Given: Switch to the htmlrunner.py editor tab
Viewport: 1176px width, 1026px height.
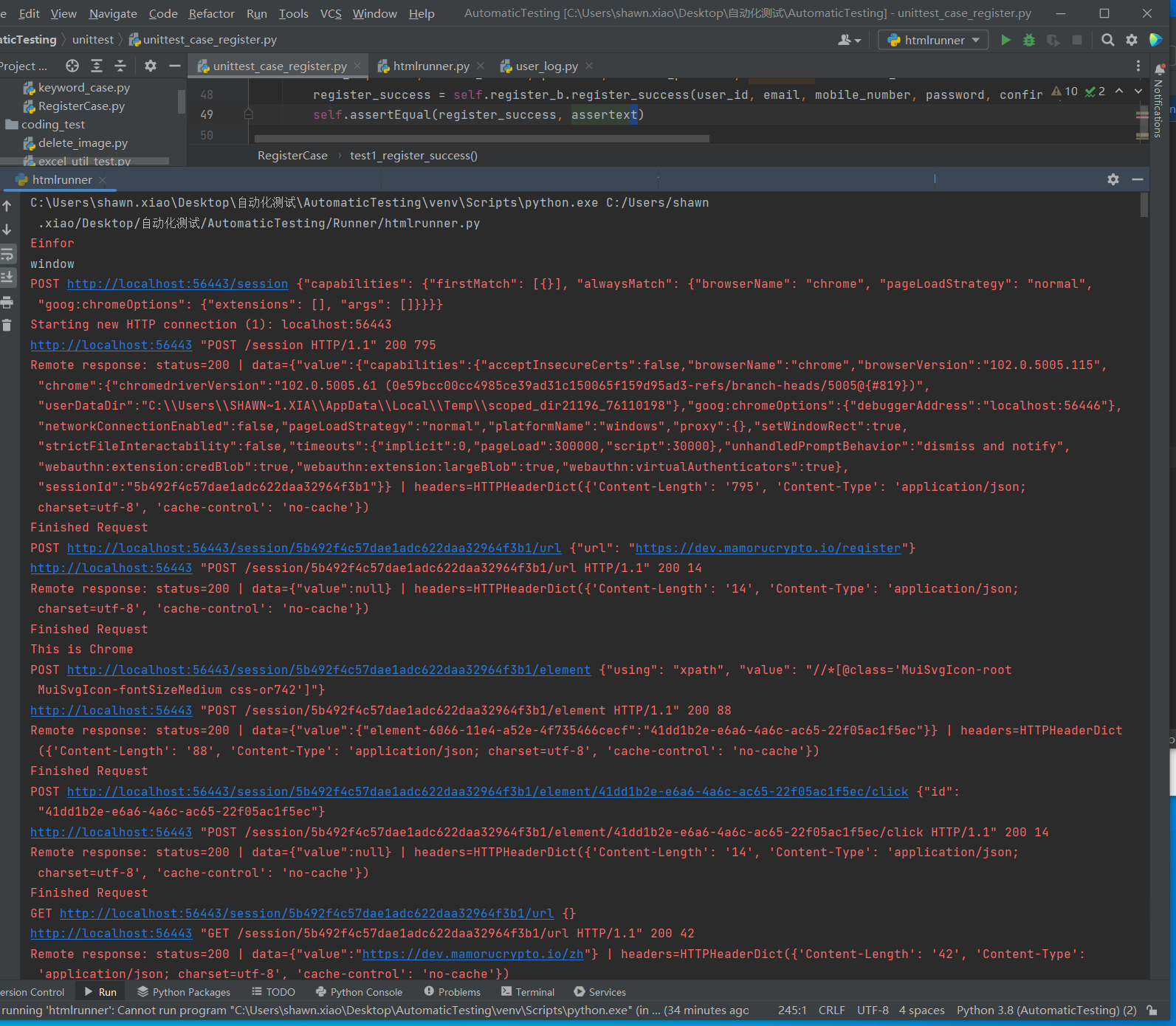Looking at the screenshot, I should (430, 66).
